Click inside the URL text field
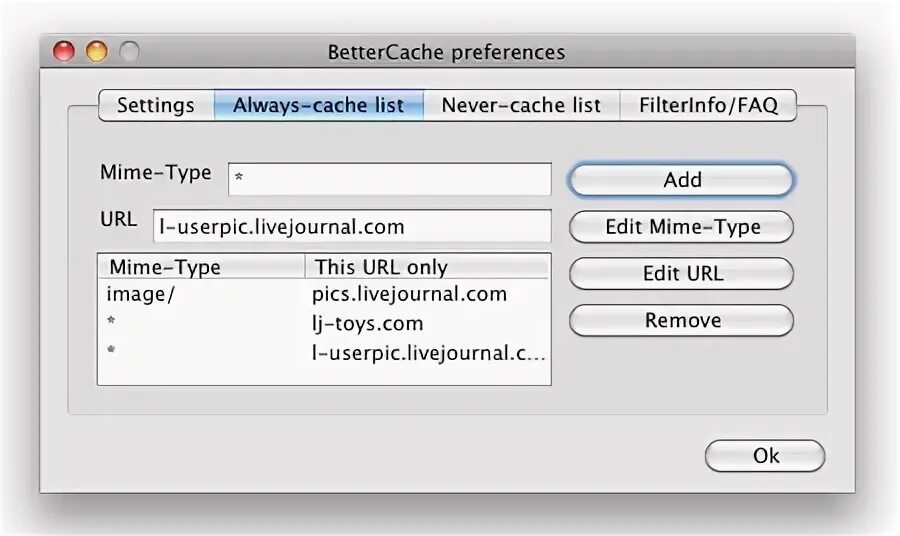The width and height of the screenshot is (900, 536). click(x=351, y=226)
